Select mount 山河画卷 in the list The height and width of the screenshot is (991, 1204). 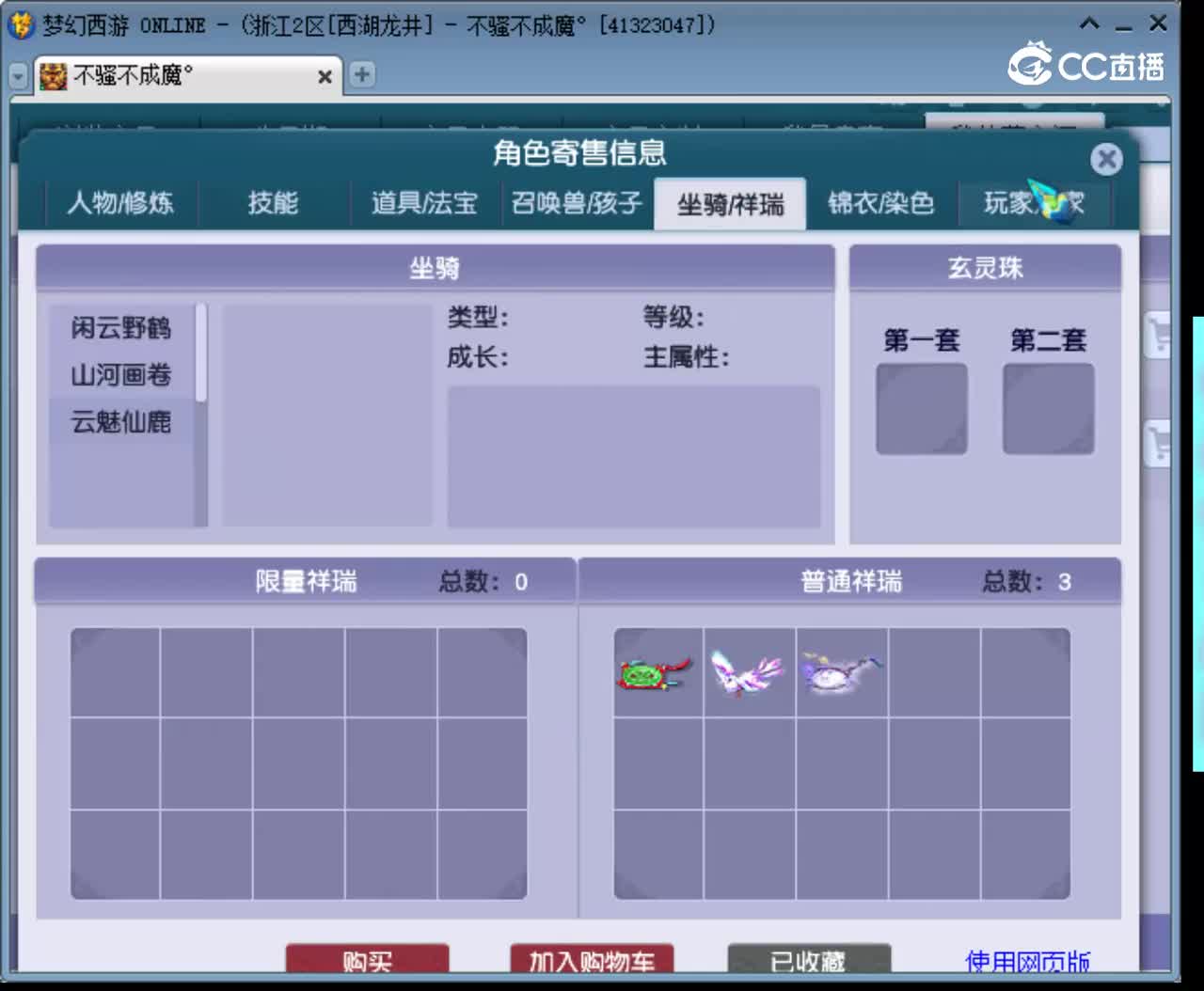click(x=121, y=374)
